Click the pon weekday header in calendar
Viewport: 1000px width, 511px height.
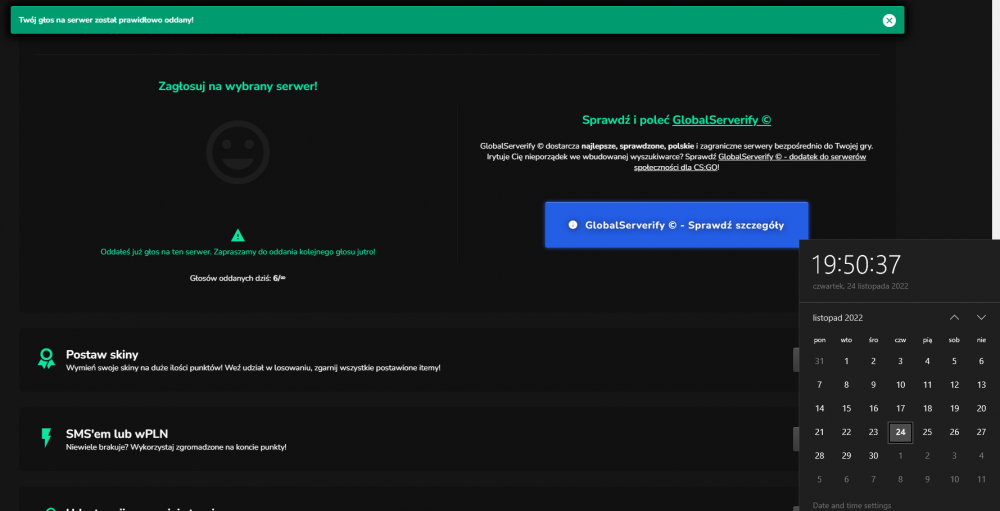820,340
